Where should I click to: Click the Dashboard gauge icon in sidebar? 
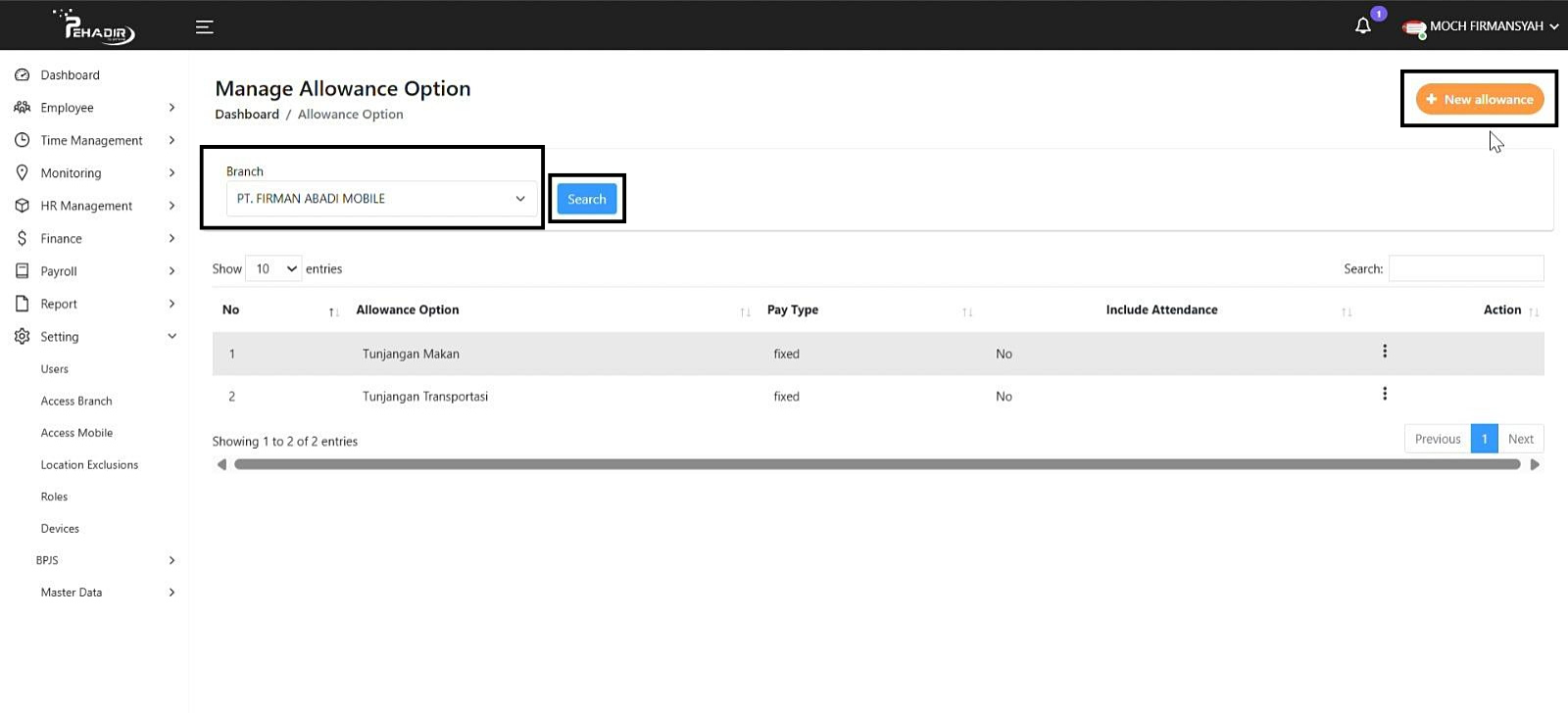point(23,75)
